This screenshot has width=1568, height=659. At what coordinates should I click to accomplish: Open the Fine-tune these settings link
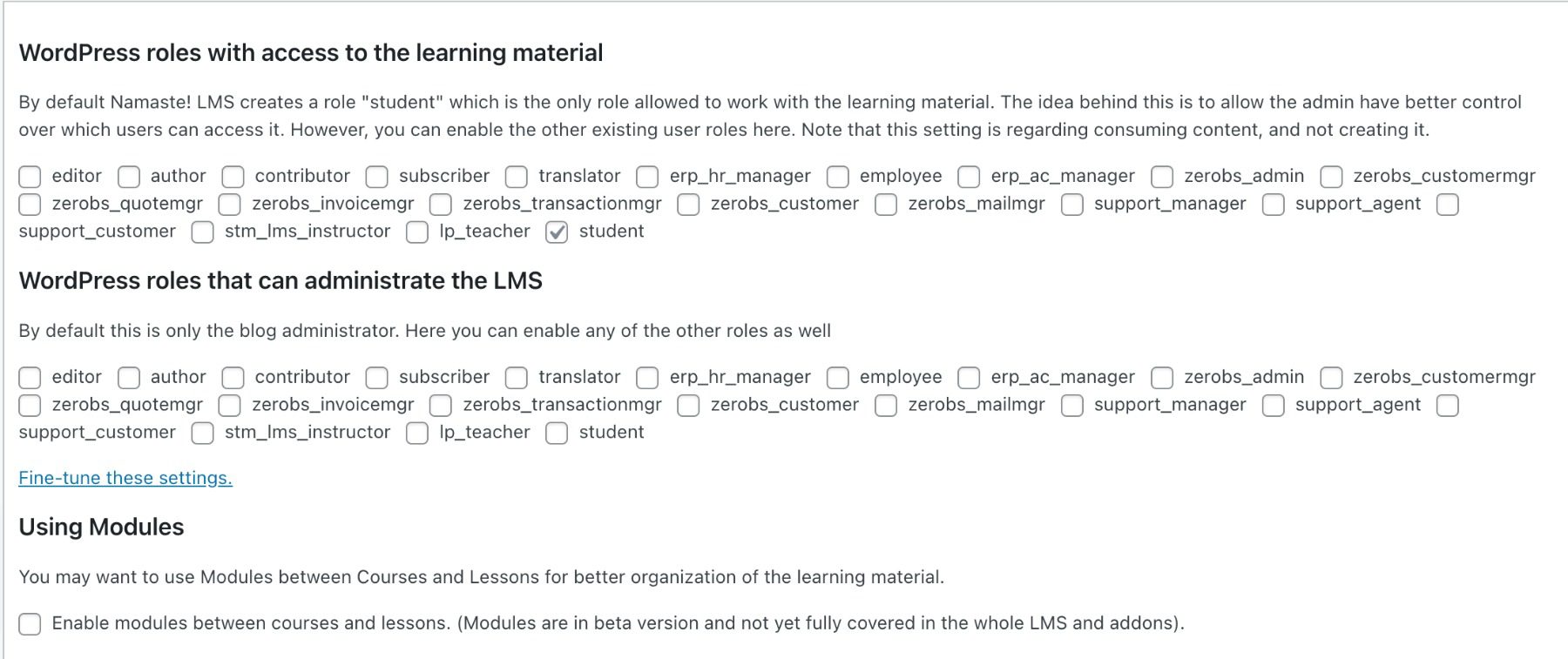point(125,478)
